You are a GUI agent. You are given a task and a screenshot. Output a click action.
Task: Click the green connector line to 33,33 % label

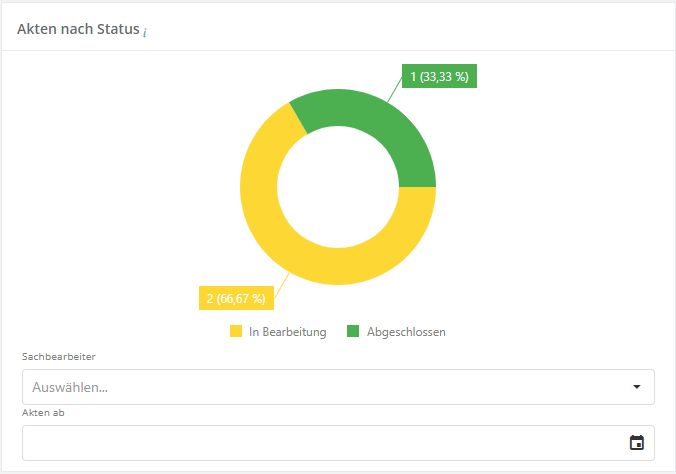point(394,94)
